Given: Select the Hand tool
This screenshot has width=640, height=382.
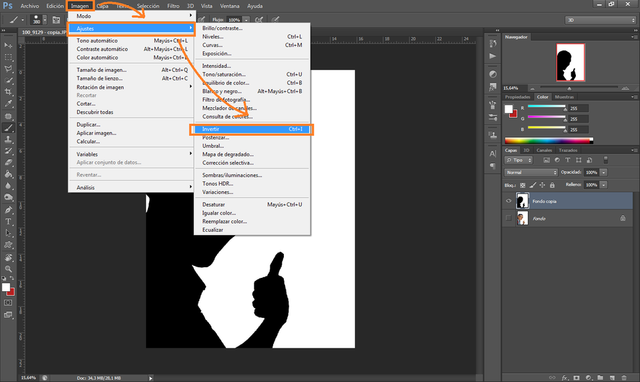Looking at the screenshot, I should tap(8, 258).
